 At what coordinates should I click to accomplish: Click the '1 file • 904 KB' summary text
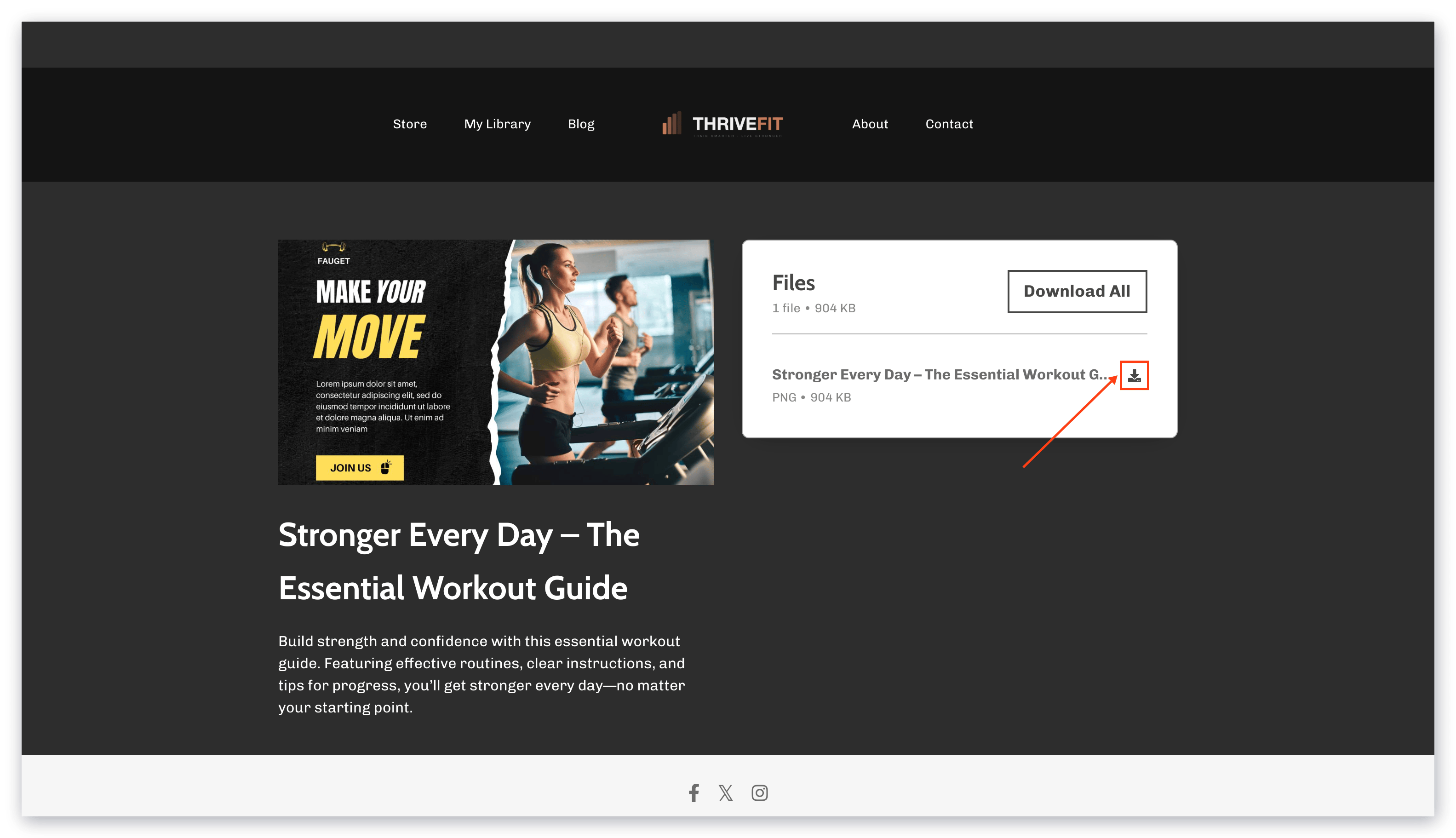coord(813,308)
